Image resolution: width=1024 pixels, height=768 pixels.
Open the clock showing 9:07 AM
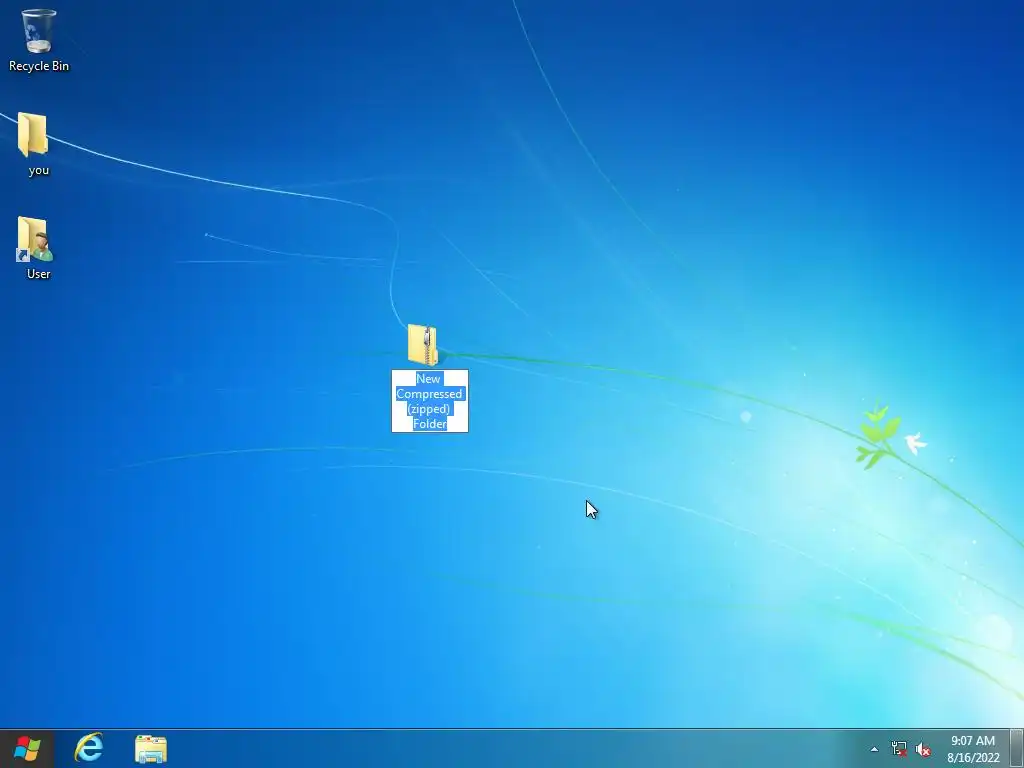point(973,749)
